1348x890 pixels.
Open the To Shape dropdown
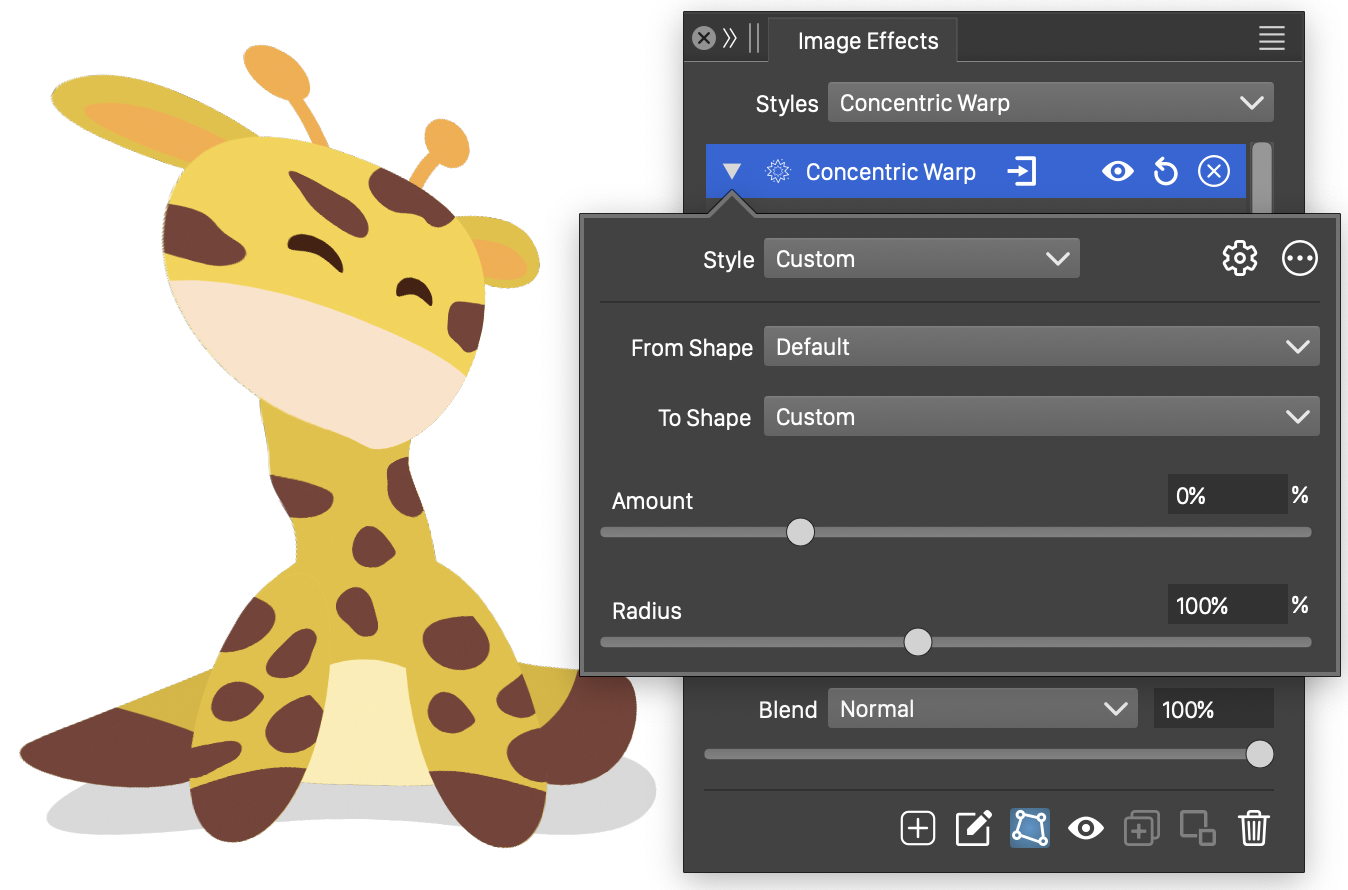[x=1041, y=417]
